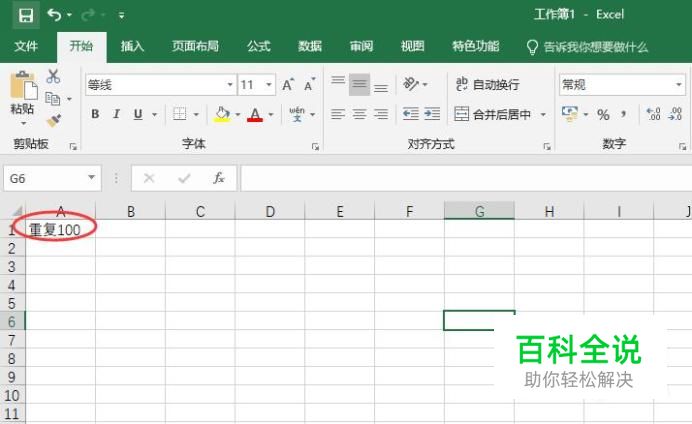
Task: Open the undo history dropdown arrow
Action: coord(70,15)
